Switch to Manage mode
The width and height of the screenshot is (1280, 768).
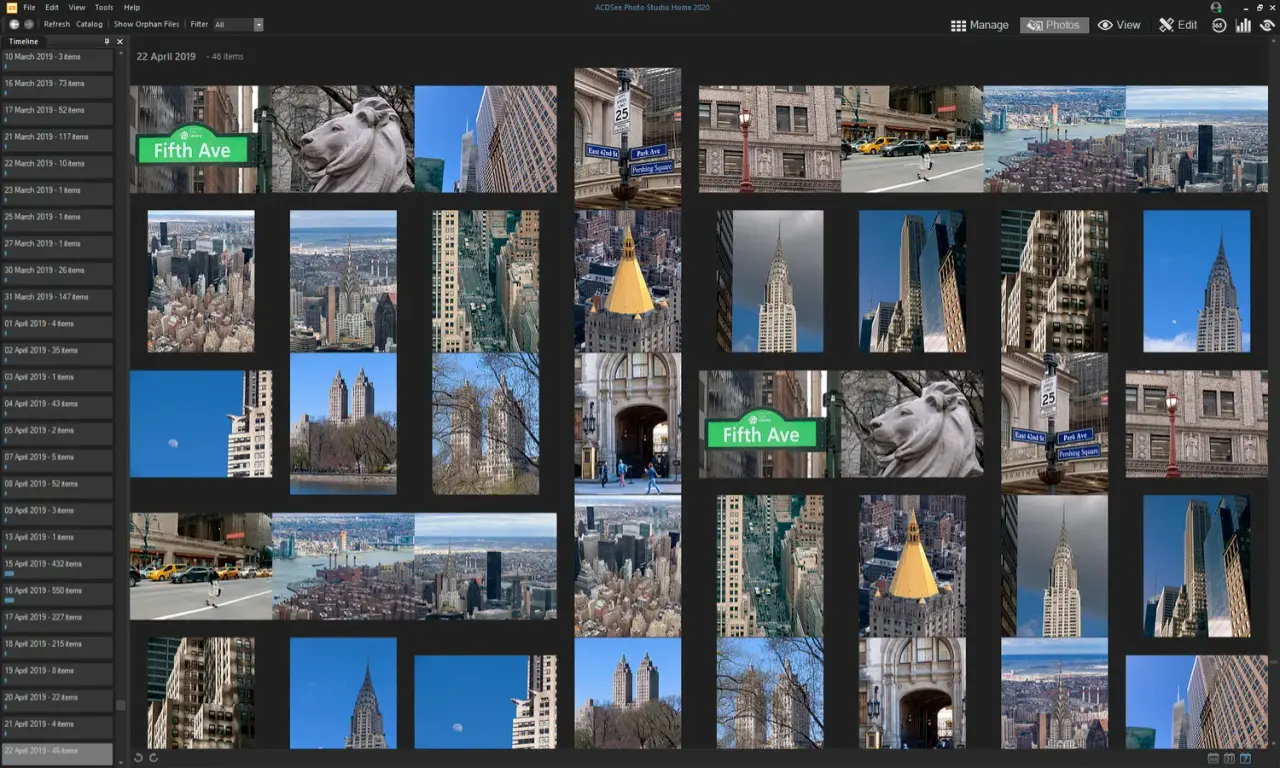pyautogui.click(x=979, y=25)
